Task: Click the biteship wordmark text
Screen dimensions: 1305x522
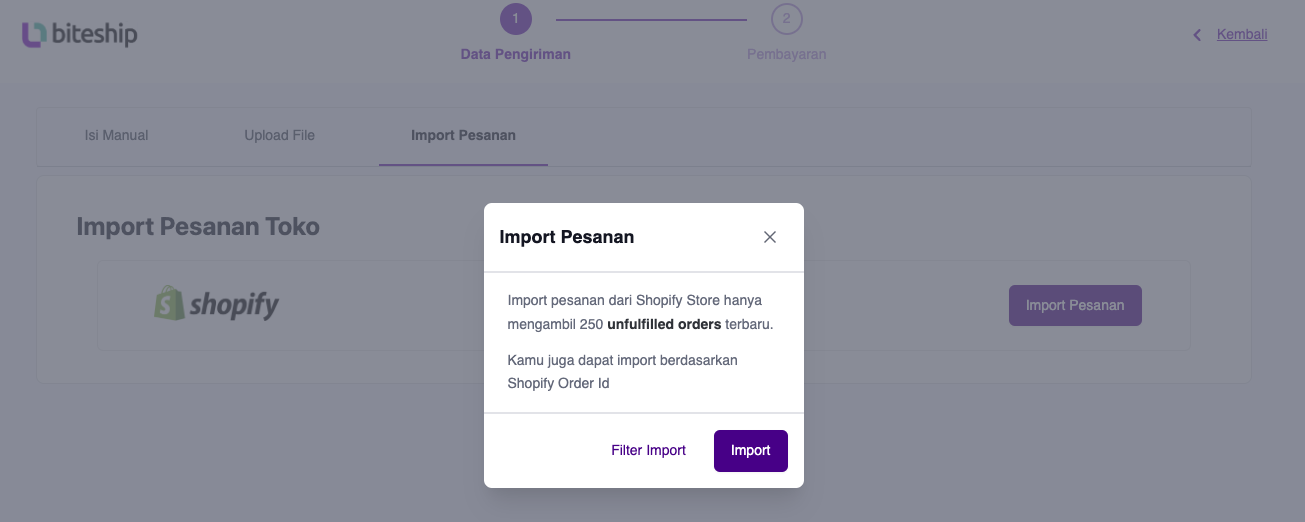Action: click(x=94, y=35)
